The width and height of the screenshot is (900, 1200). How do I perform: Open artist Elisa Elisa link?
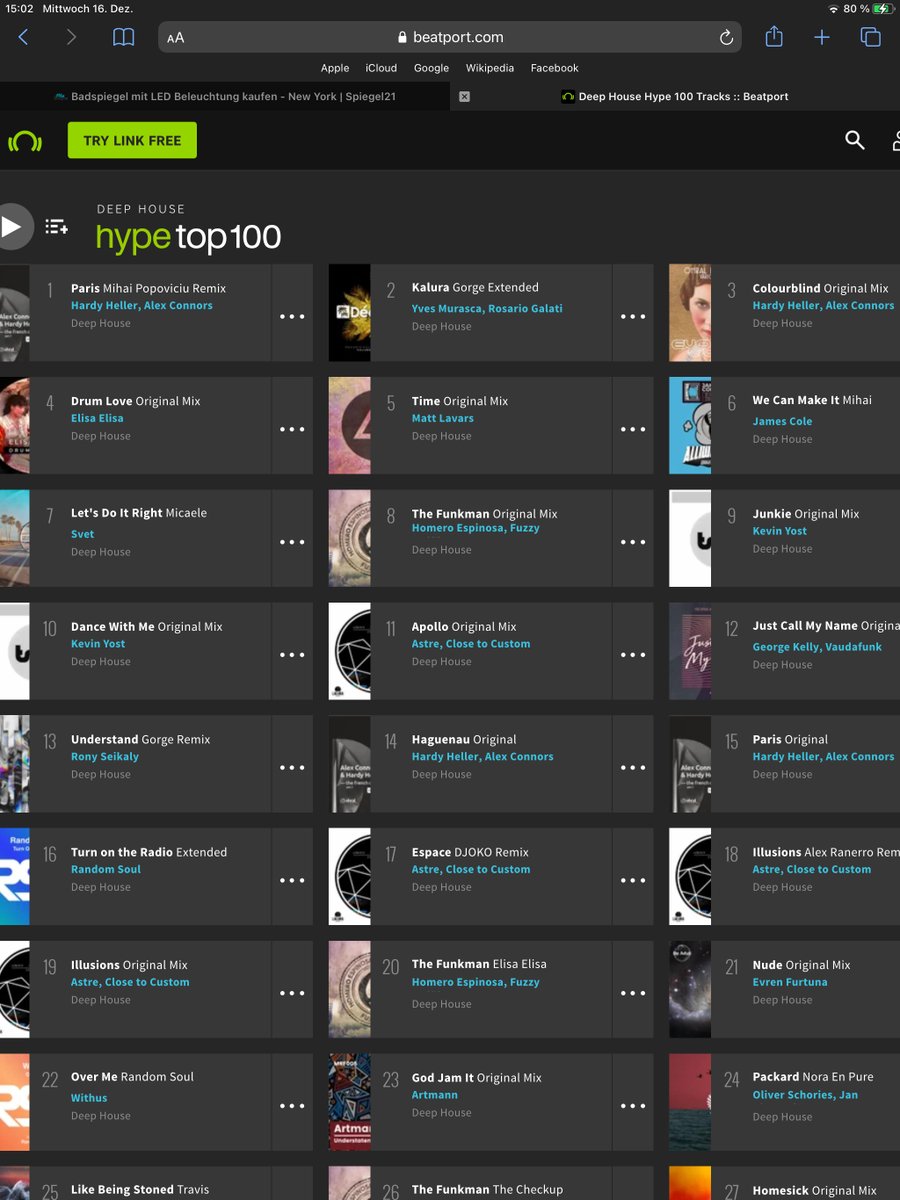point(97,418)
